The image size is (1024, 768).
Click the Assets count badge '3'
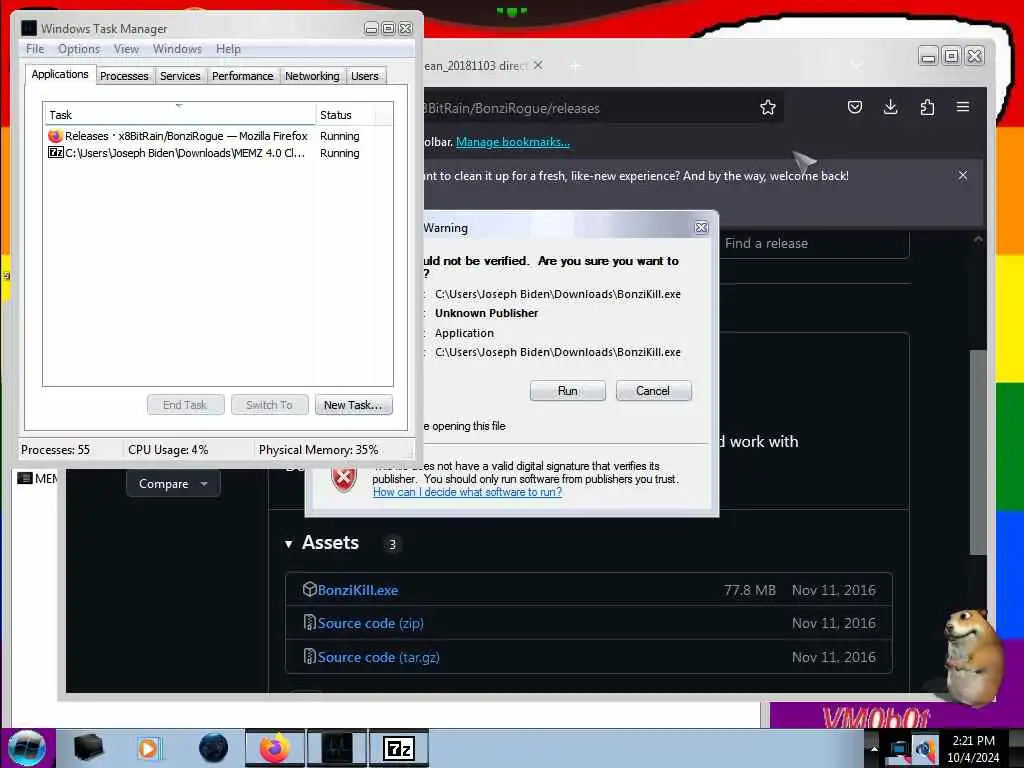click(392, 544)
